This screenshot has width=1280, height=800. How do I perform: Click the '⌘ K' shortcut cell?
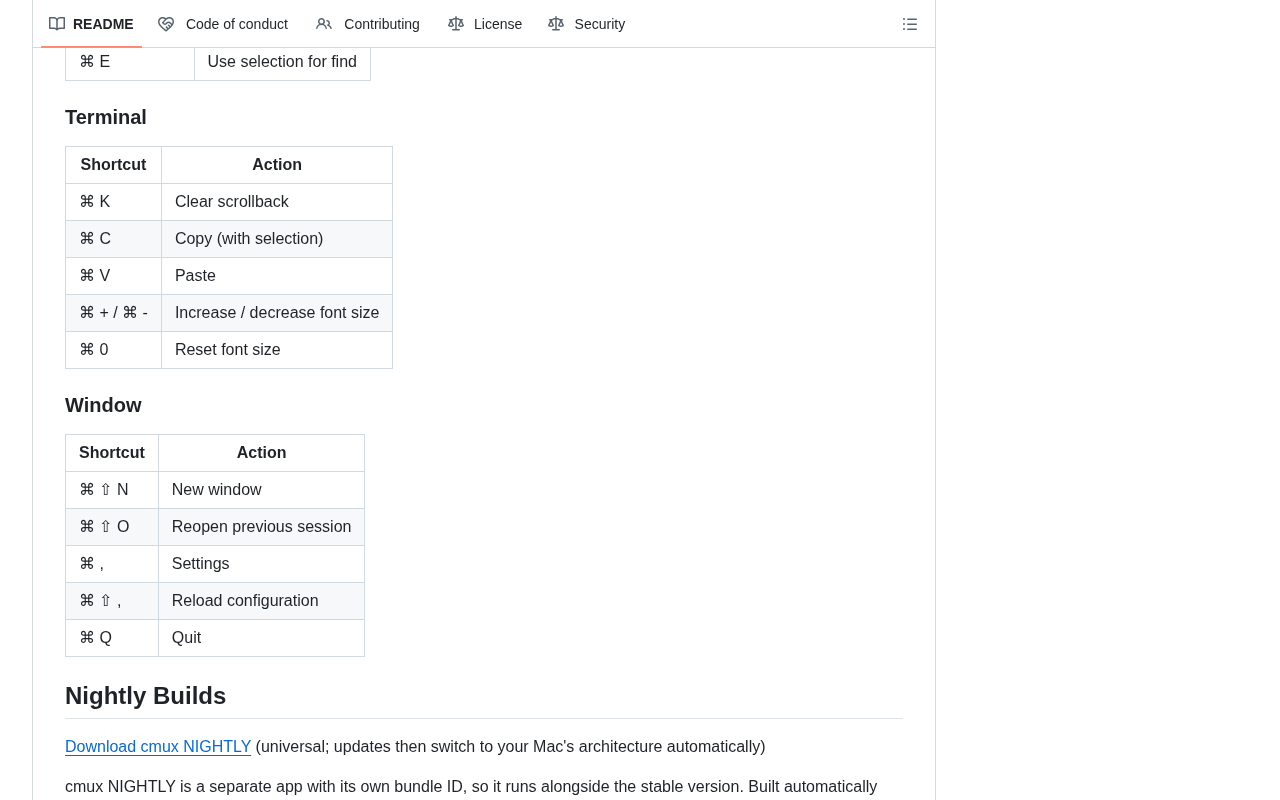click(114, 202)
